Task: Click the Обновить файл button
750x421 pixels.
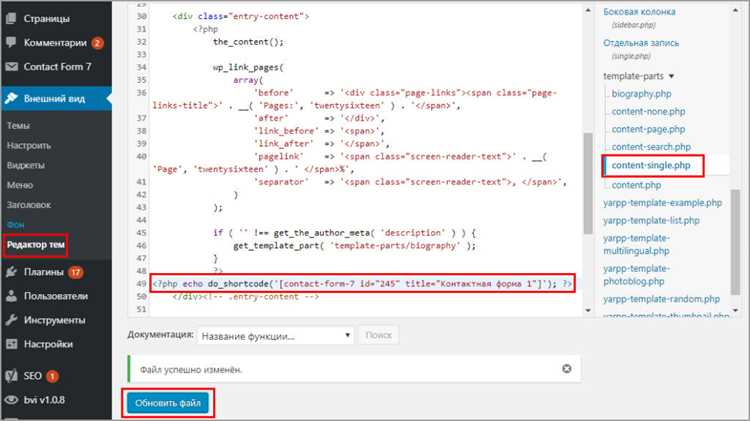Action: click(167, 403)
